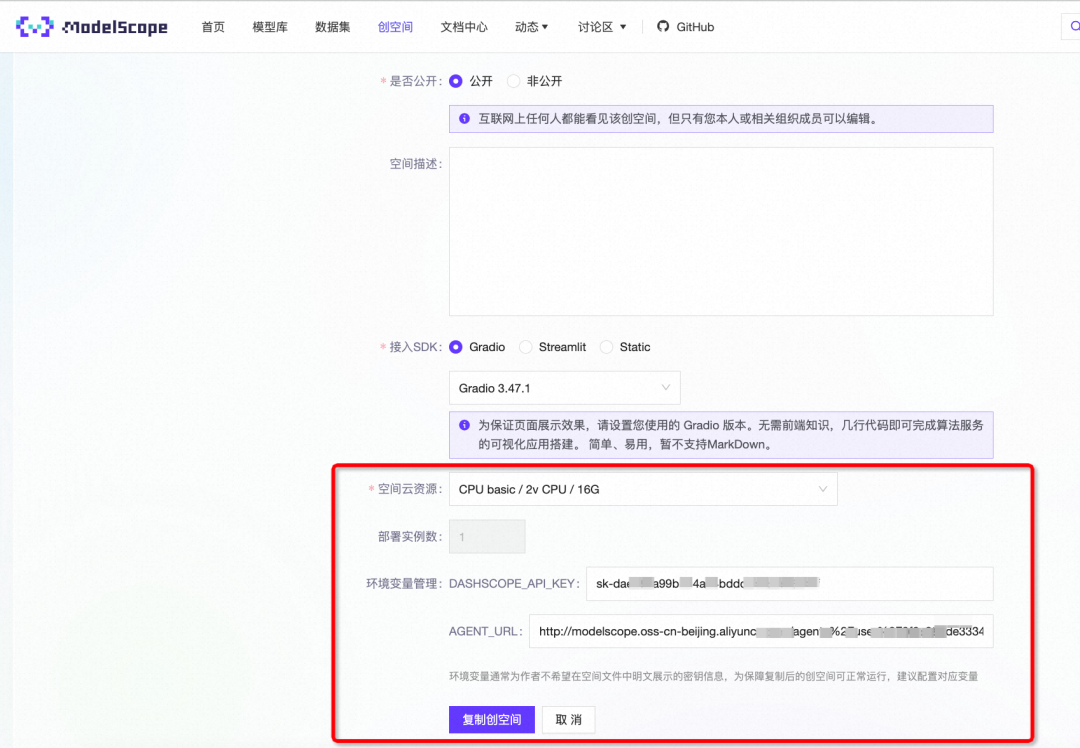1080x748 pixels.
Task: Open the Gradio 3.47.1 version dropdown
Action: (x=564, y=387)
